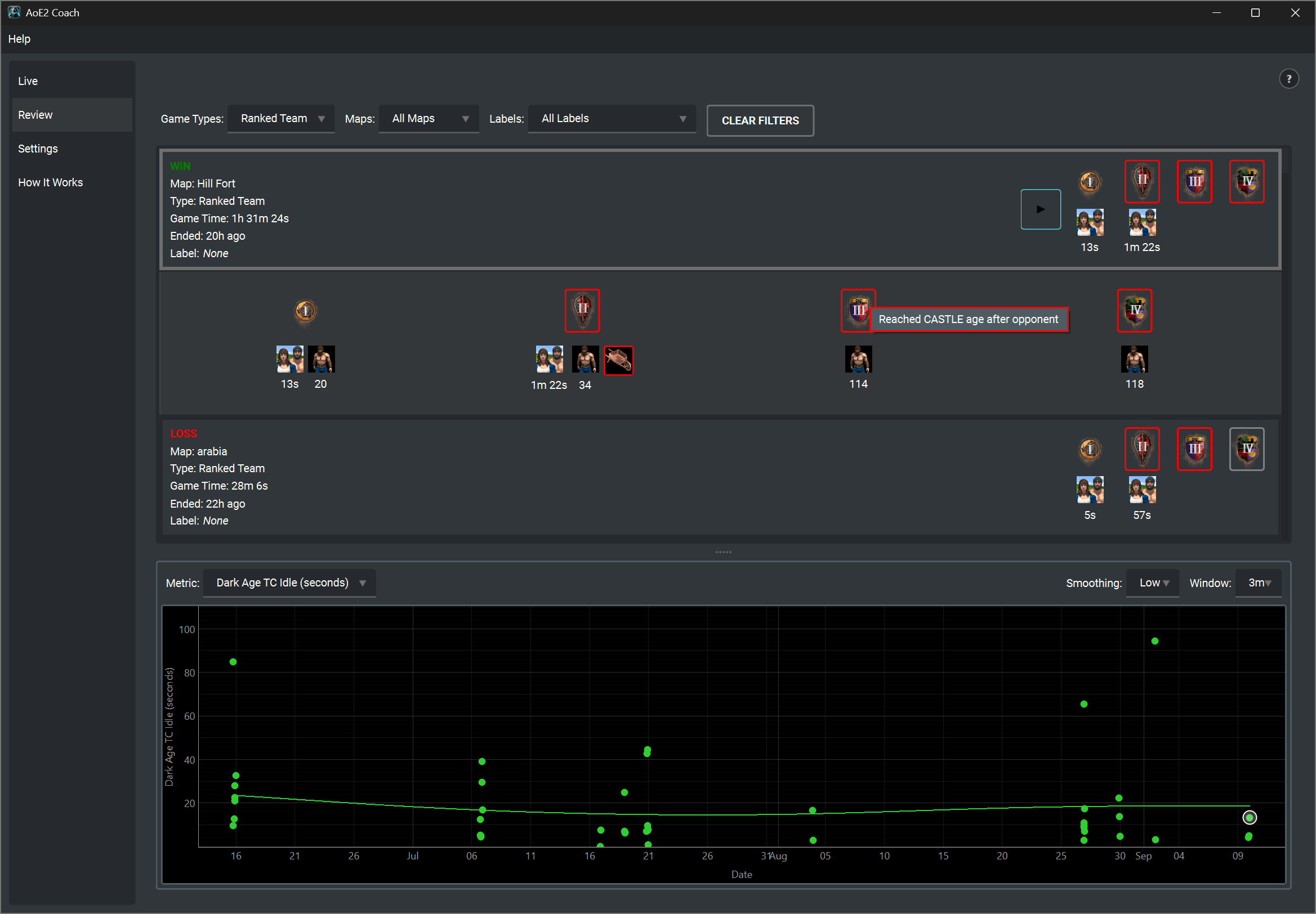Click villager count icon above 114
1316x914 pixels.
click(858, 360)
